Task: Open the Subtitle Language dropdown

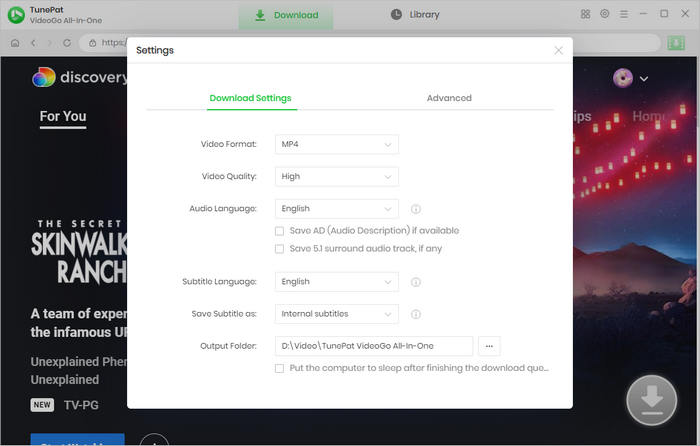Action: click(337, 282)
